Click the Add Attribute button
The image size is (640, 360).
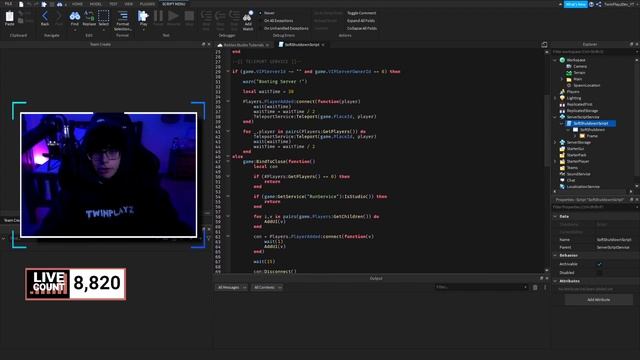coord(598,300)
